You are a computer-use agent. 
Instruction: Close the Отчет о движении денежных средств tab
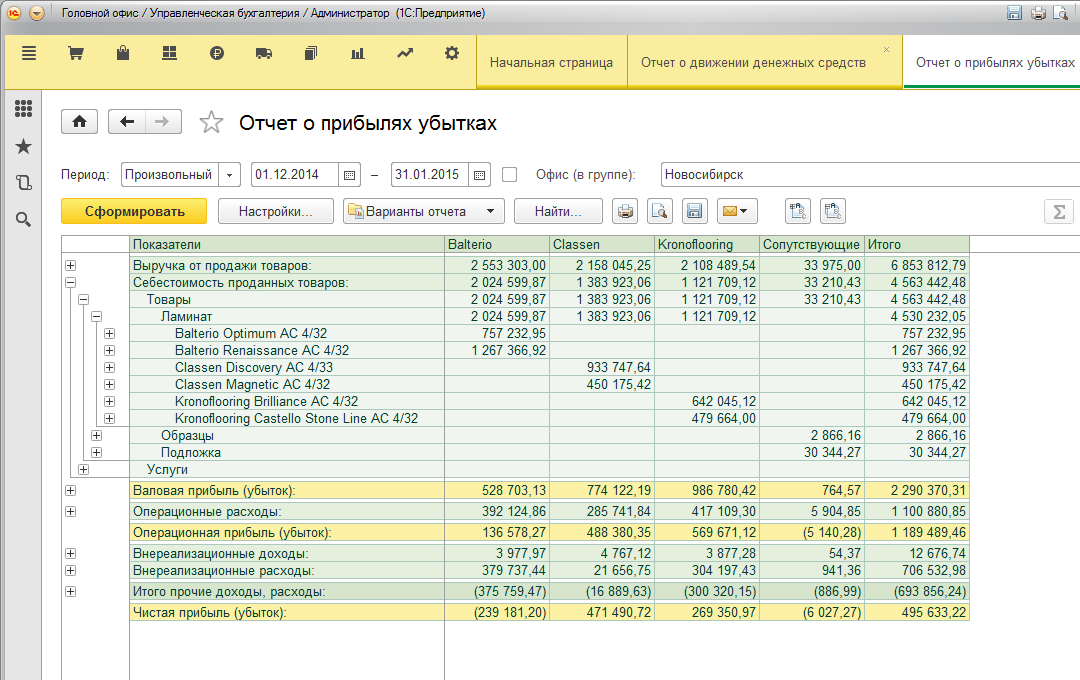click(x=886, y=50)
